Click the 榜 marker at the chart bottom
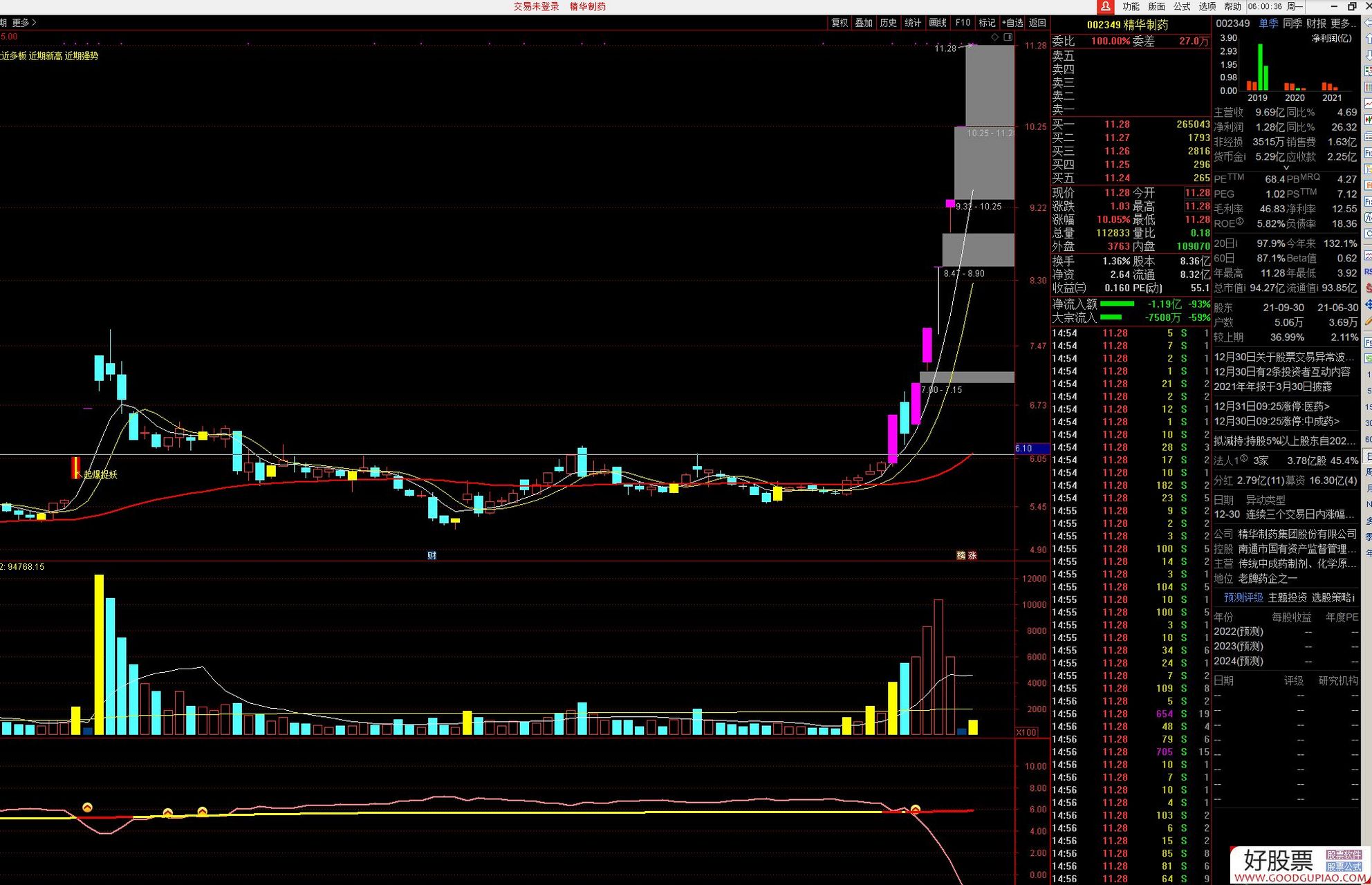 (961, 555)
